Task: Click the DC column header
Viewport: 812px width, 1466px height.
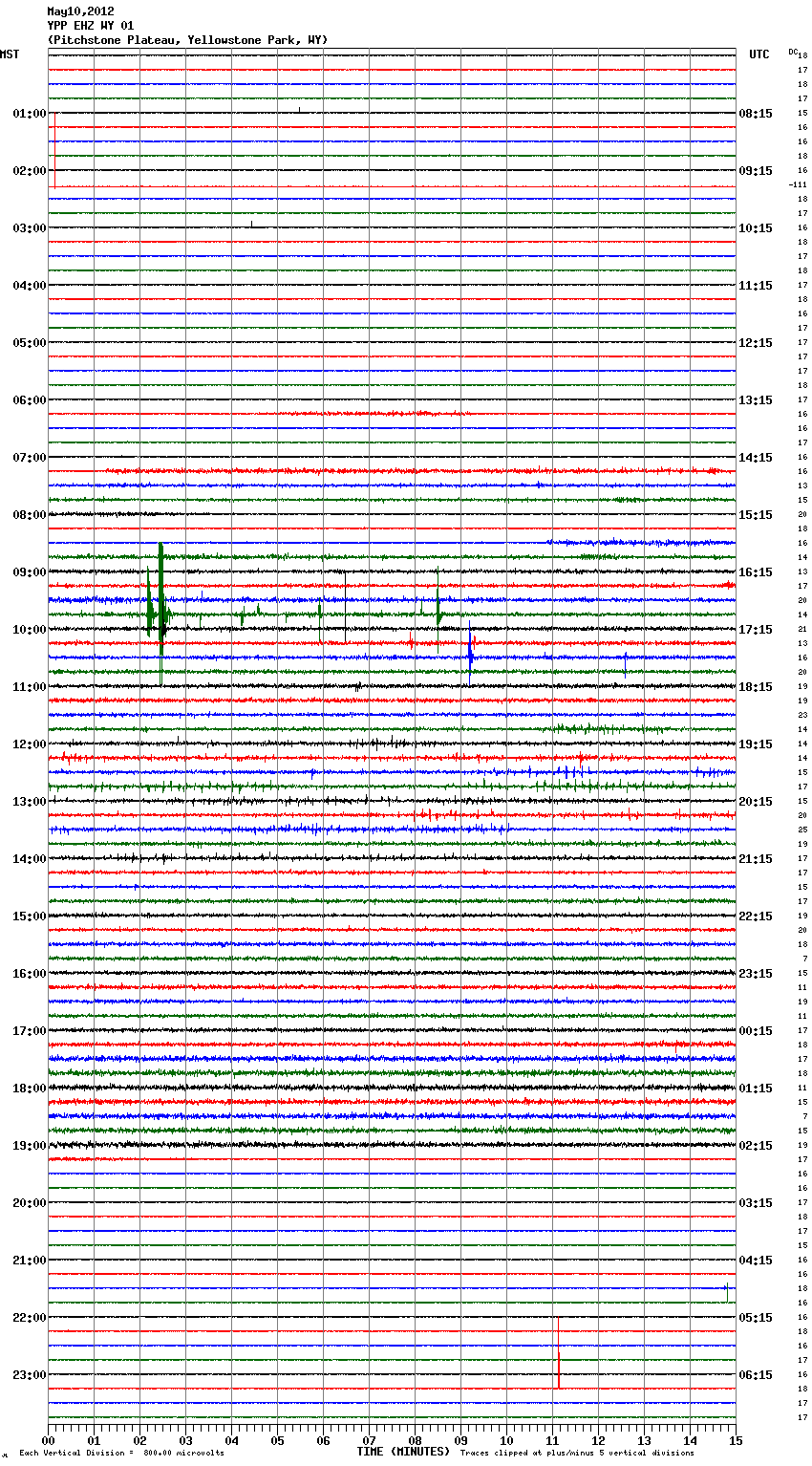Action: (x=793, y=52)
